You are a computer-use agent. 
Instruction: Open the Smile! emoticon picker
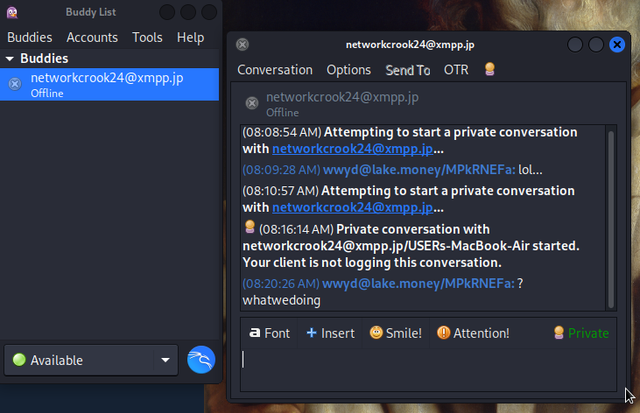click(x=396, y=333)
